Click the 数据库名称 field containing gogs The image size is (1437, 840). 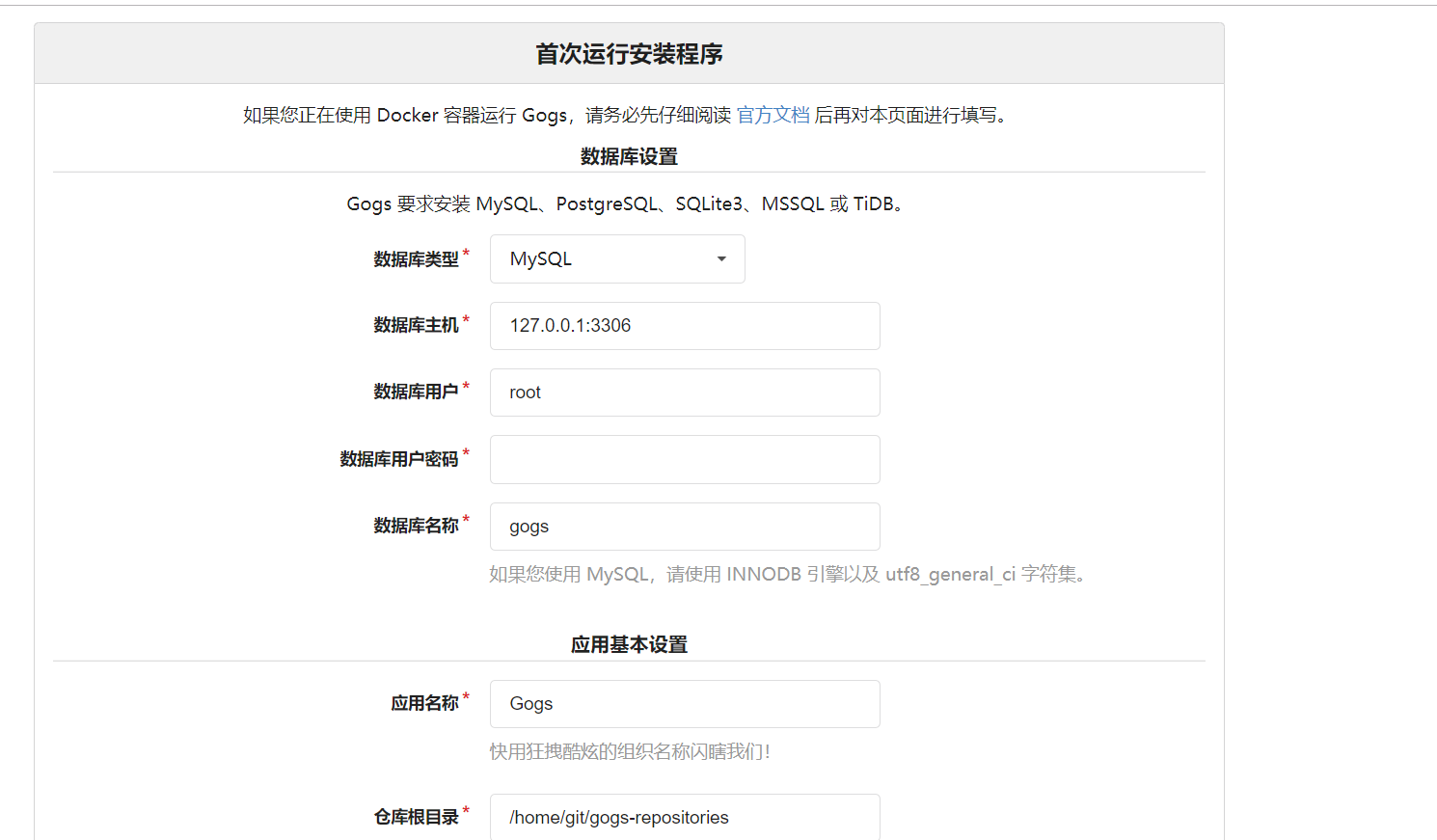684,527
